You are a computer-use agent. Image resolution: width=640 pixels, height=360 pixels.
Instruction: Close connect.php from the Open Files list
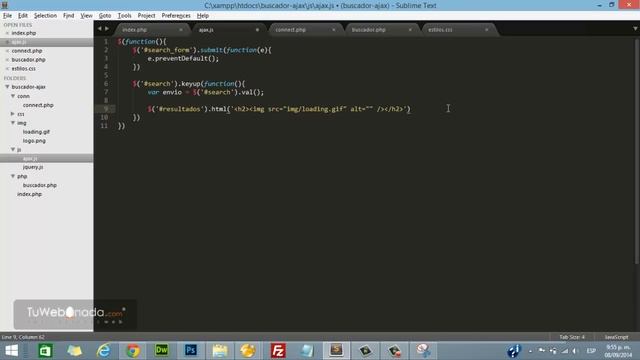7,51
